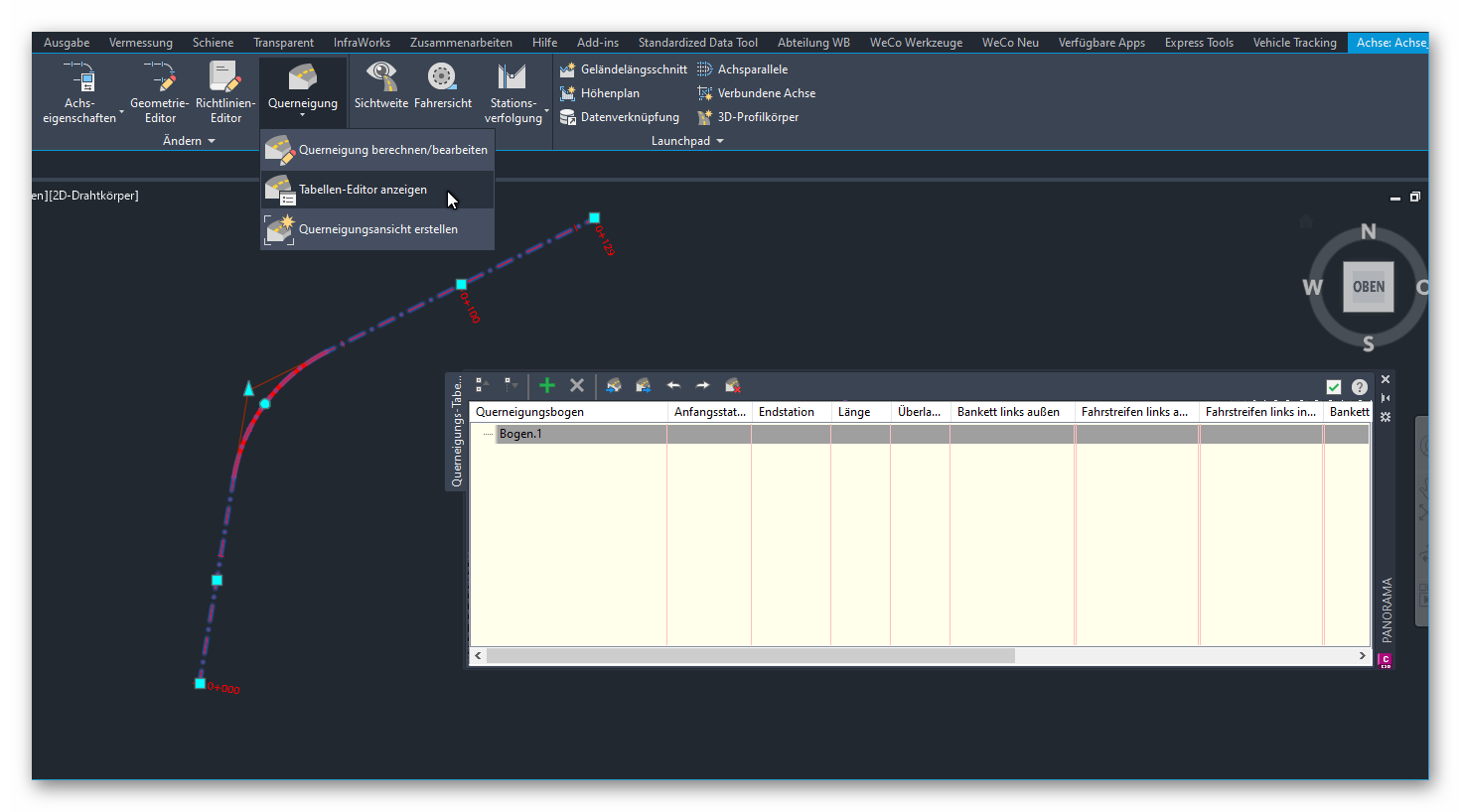Switch to the Vermessung ribbon tab

click(x=140, y=42)
